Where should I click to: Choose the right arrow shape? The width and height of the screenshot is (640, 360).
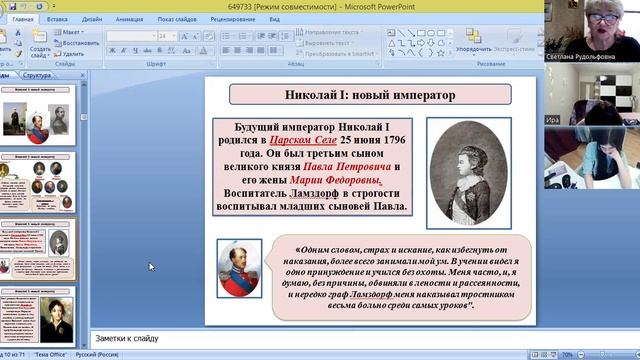coord(421,43)
